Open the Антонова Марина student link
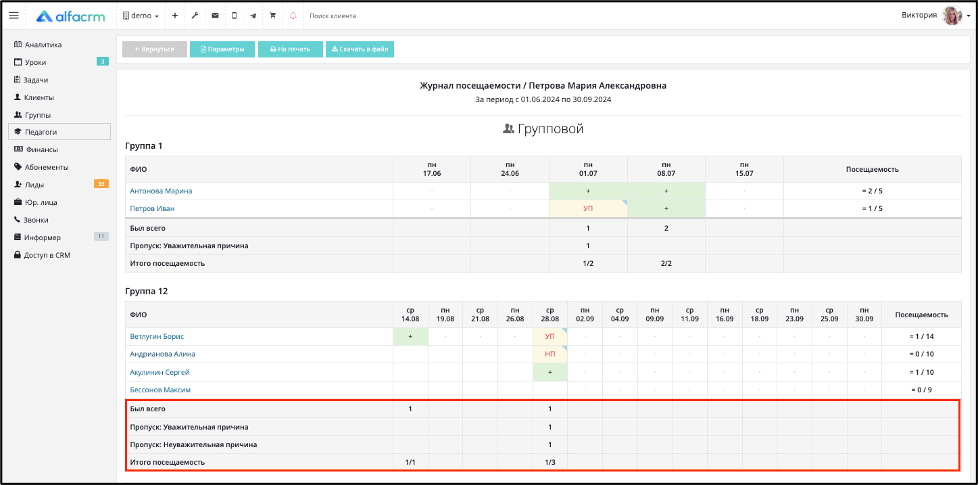Screen dimensions: 979x485 (x=161, y=191)
